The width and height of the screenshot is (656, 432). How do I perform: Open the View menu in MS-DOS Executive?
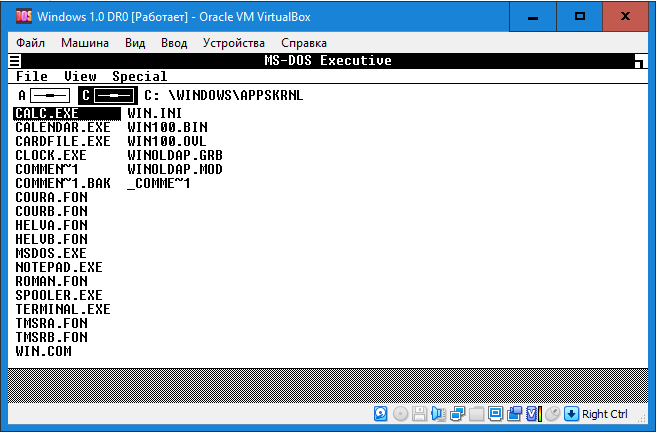pos(80,77)
